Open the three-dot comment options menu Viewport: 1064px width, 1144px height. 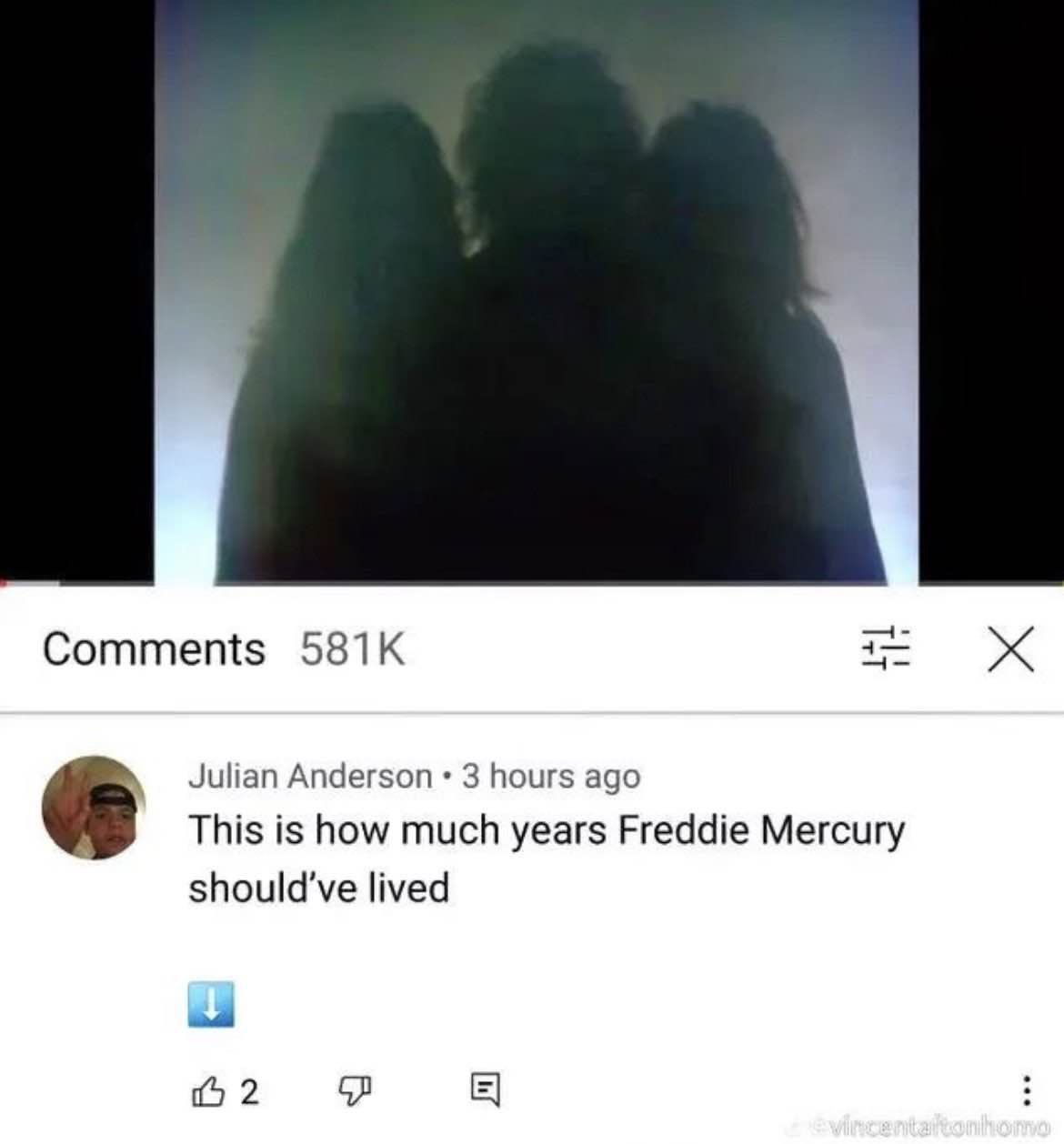tap(1026, 1089)
